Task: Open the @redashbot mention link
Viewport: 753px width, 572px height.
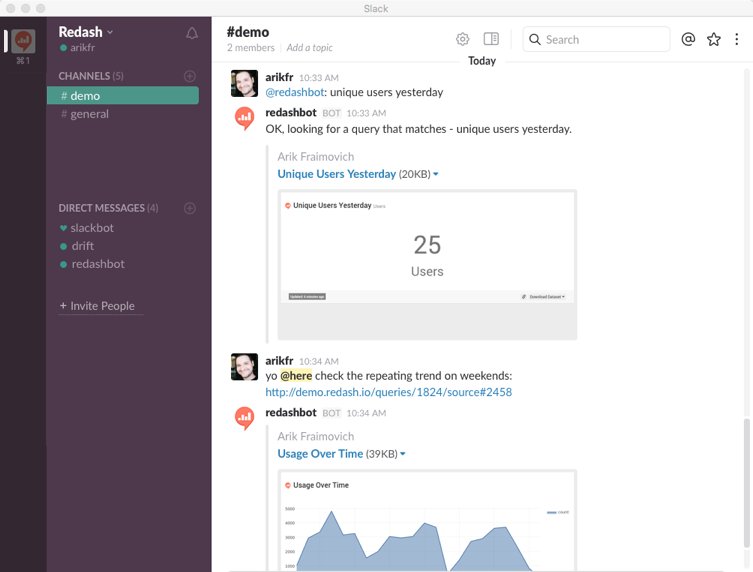Action: pos(294,92)
